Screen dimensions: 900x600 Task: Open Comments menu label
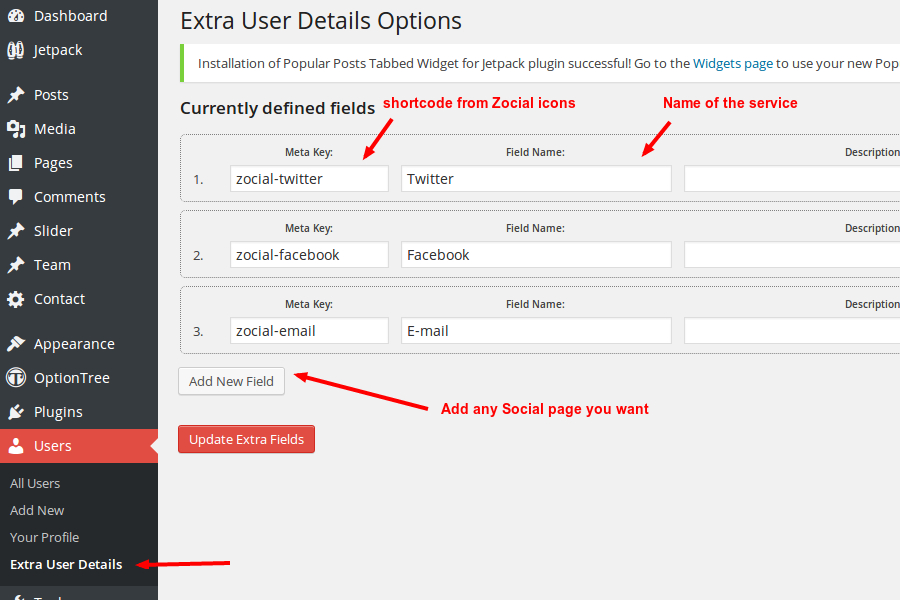click(69, 197)
